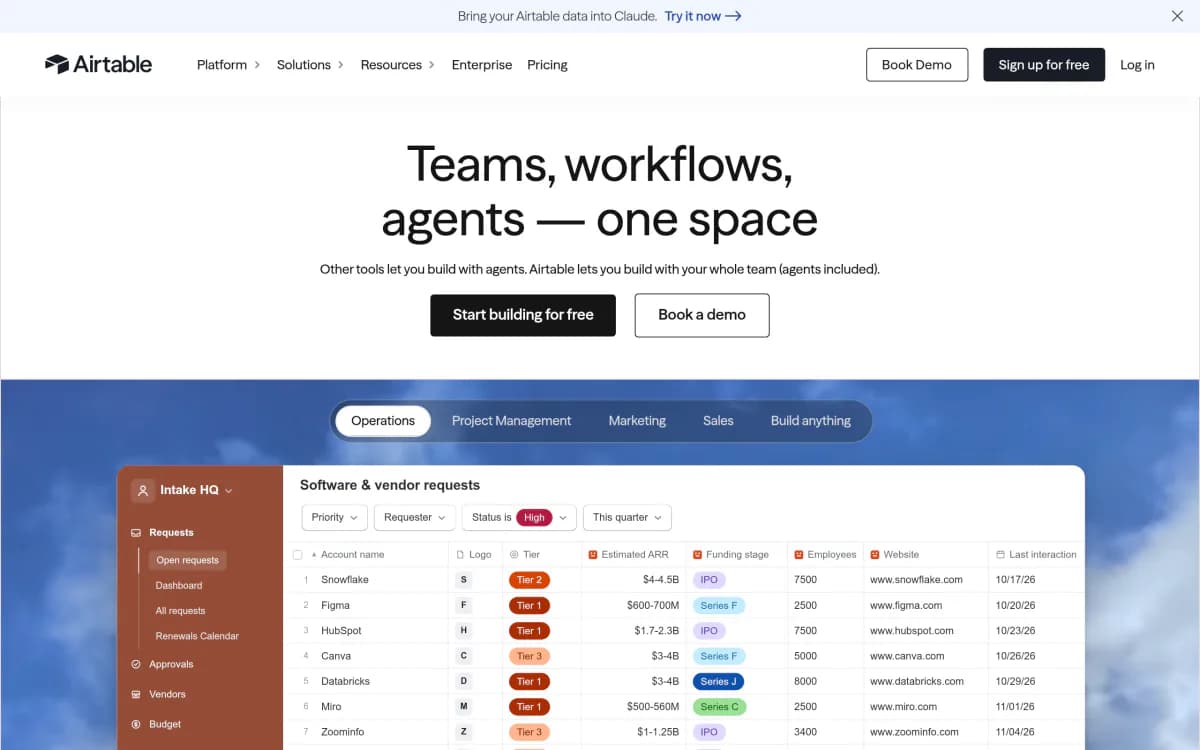Click the Intake HQ person avatar icon
The width and height of the screenshot is (1200, 750).
tap(143, 490)
